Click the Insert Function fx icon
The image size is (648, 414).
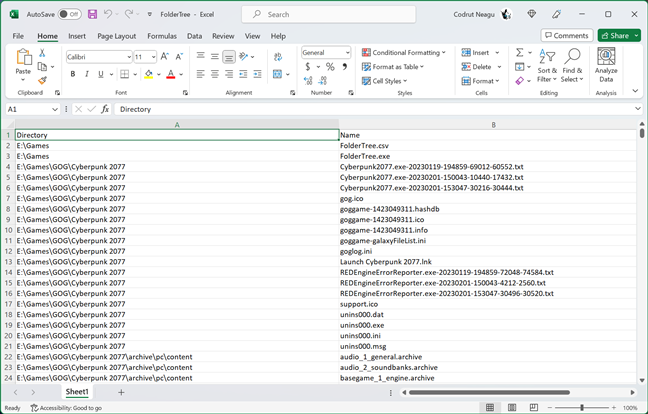coord(105,109)
